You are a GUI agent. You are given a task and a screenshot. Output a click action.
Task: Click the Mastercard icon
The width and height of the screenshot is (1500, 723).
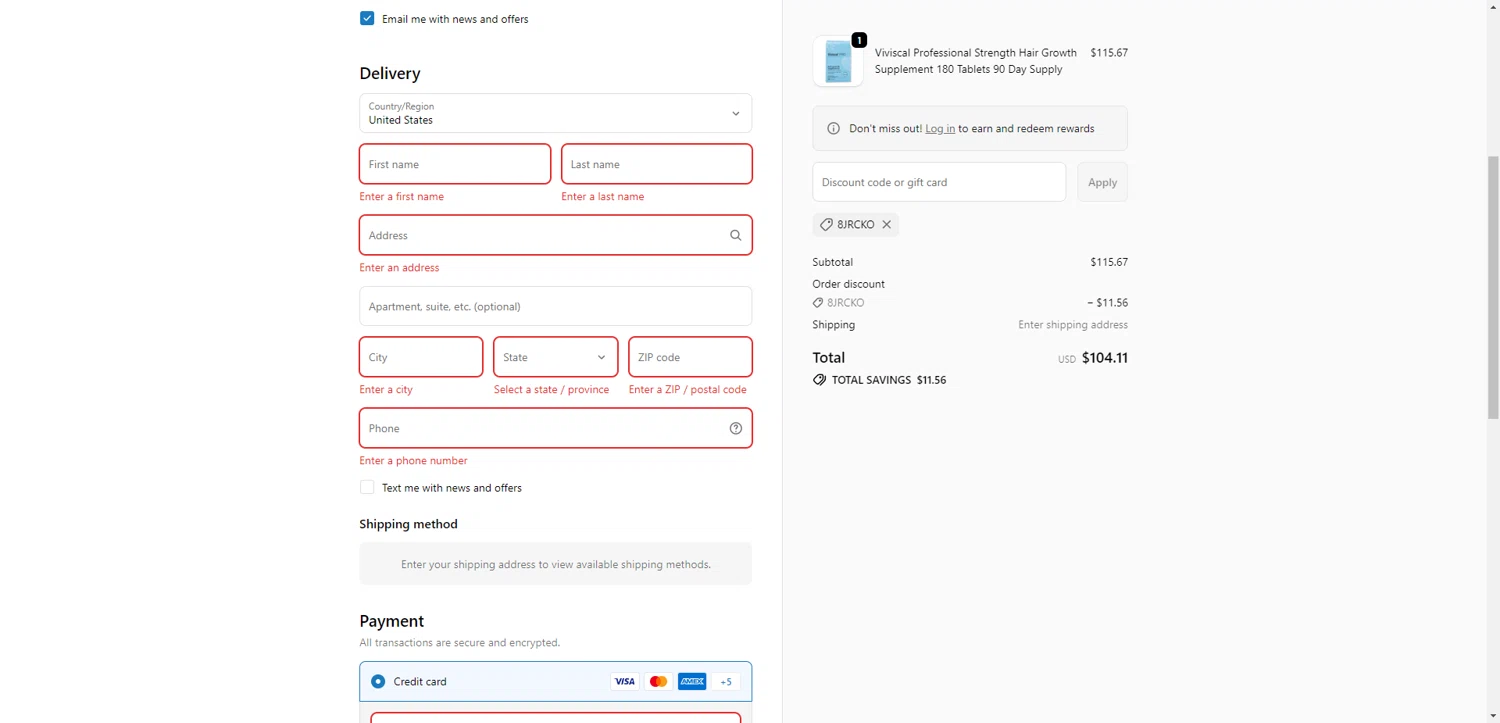pos(658,682)
